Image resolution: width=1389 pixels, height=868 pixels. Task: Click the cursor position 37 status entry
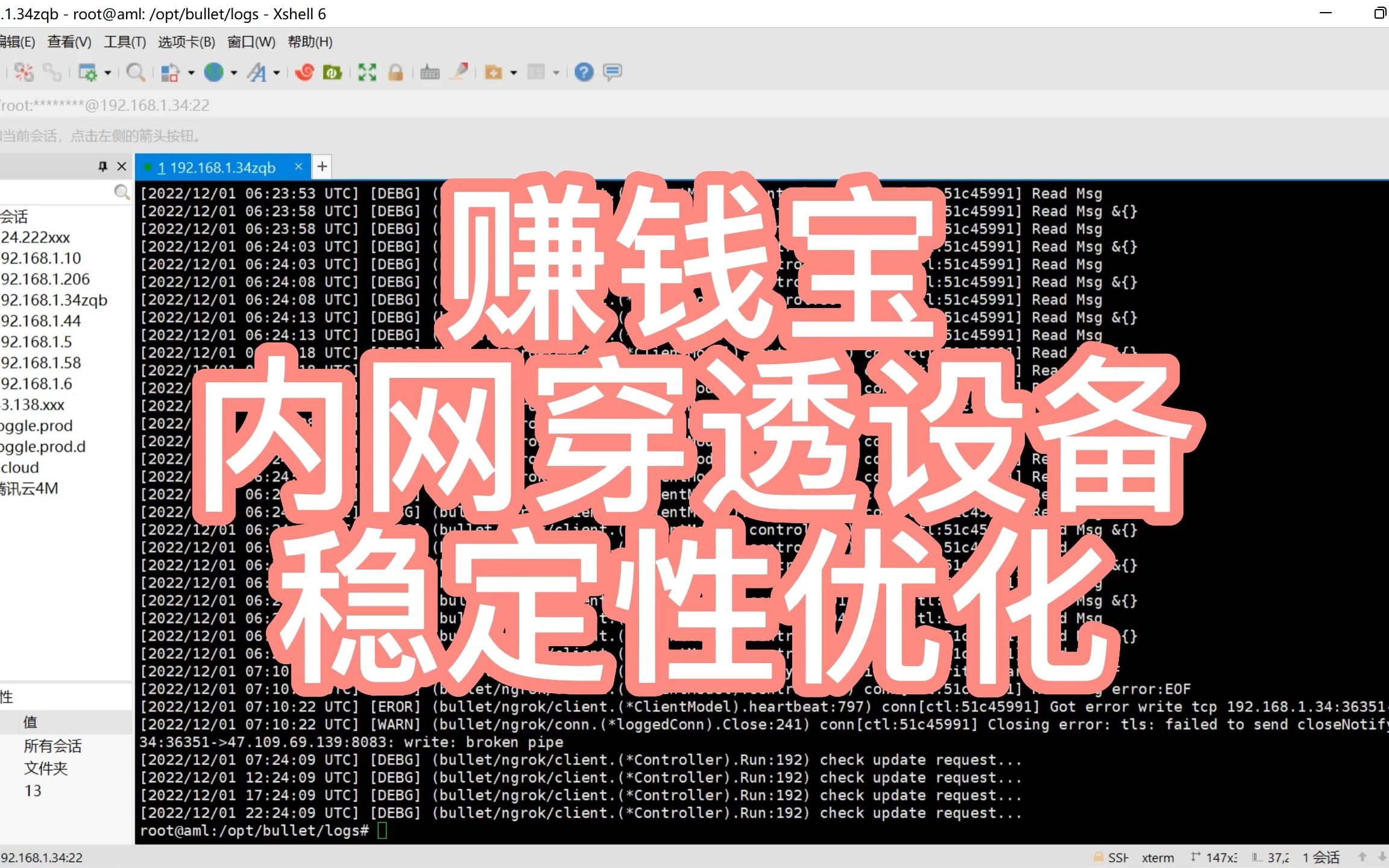pos(1270,857)
